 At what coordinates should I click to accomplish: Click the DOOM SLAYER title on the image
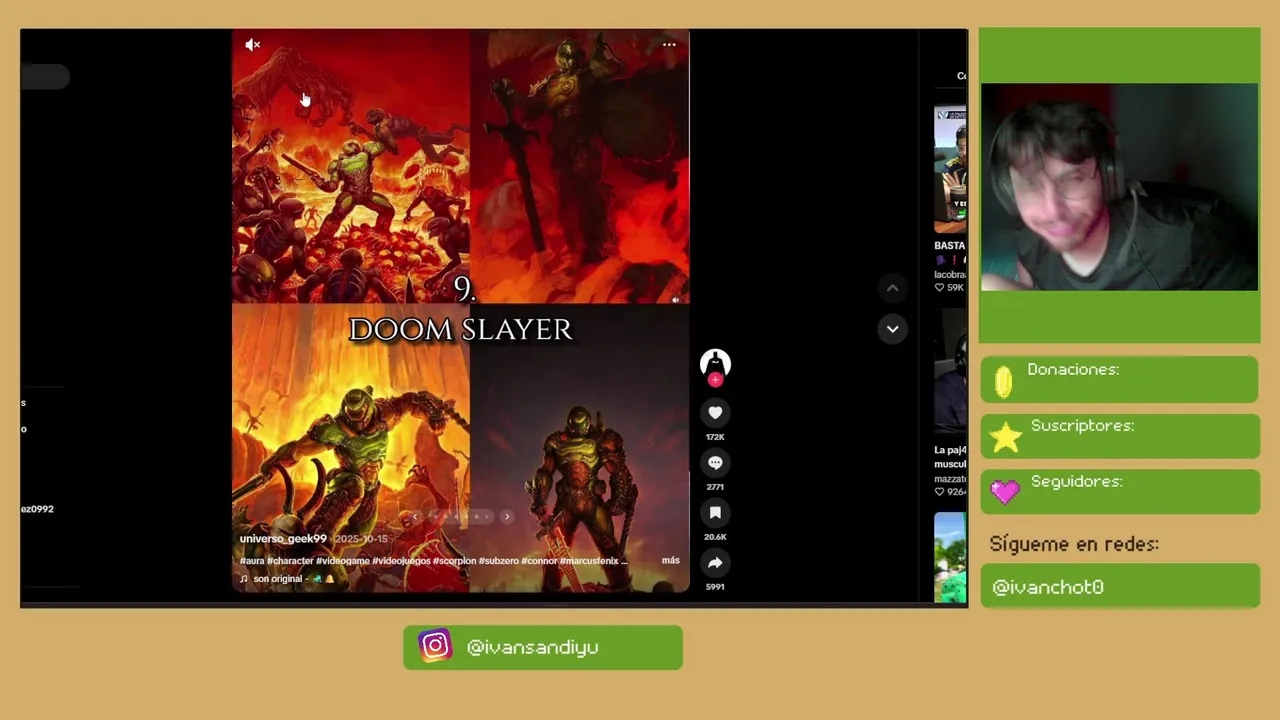(x=460, y=330)
